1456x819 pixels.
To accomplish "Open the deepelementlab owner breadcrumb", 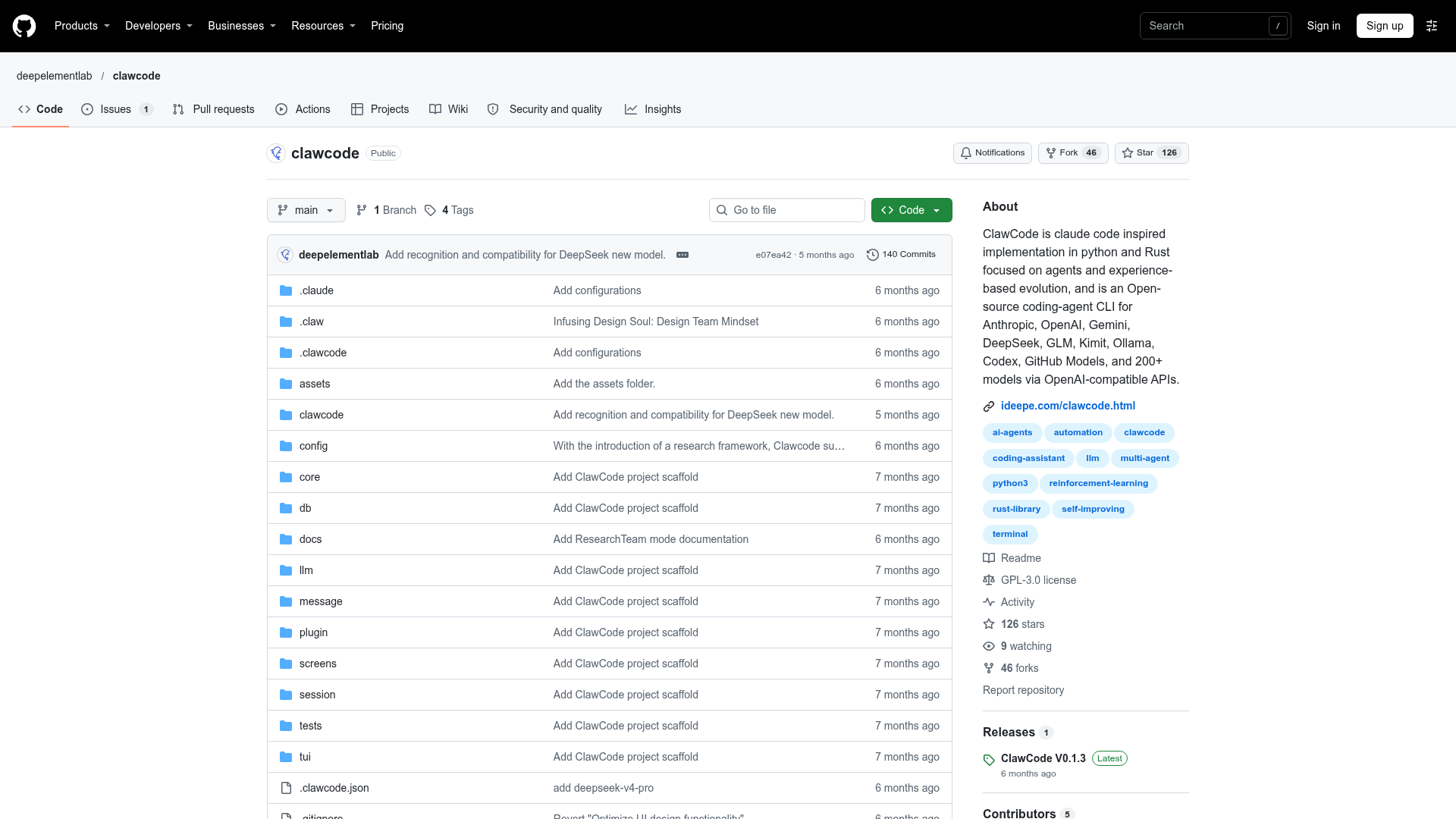I will tap(54, 76).
